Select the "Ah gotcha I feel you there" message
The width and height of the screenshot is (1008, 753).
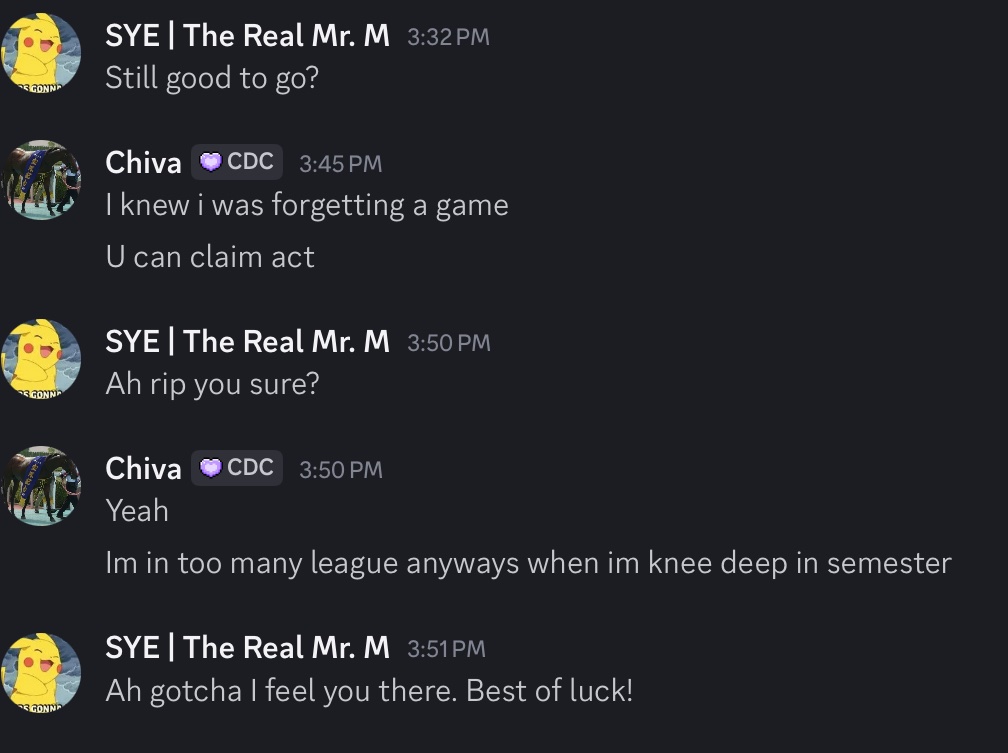click(369, 691)
